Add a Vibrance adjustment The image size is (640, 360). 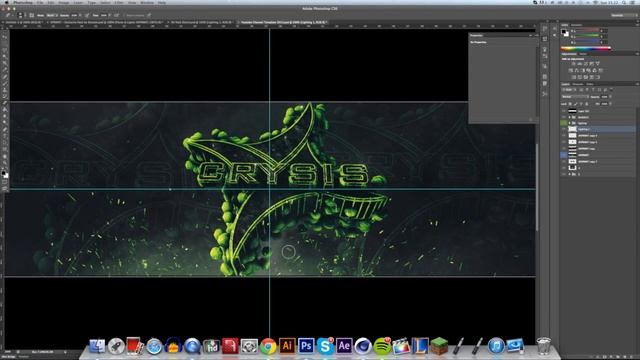click(598, 64)
